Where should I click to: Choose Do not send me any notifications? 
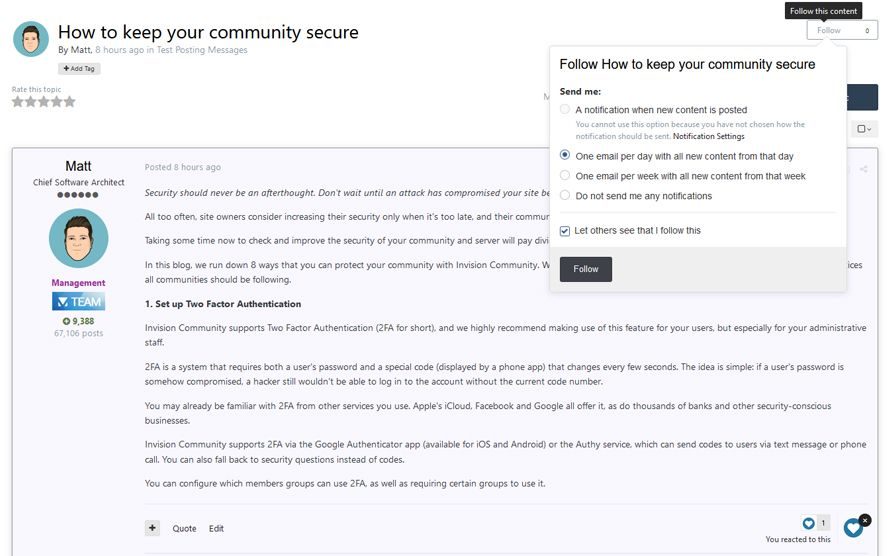click(x=565, y=195)
